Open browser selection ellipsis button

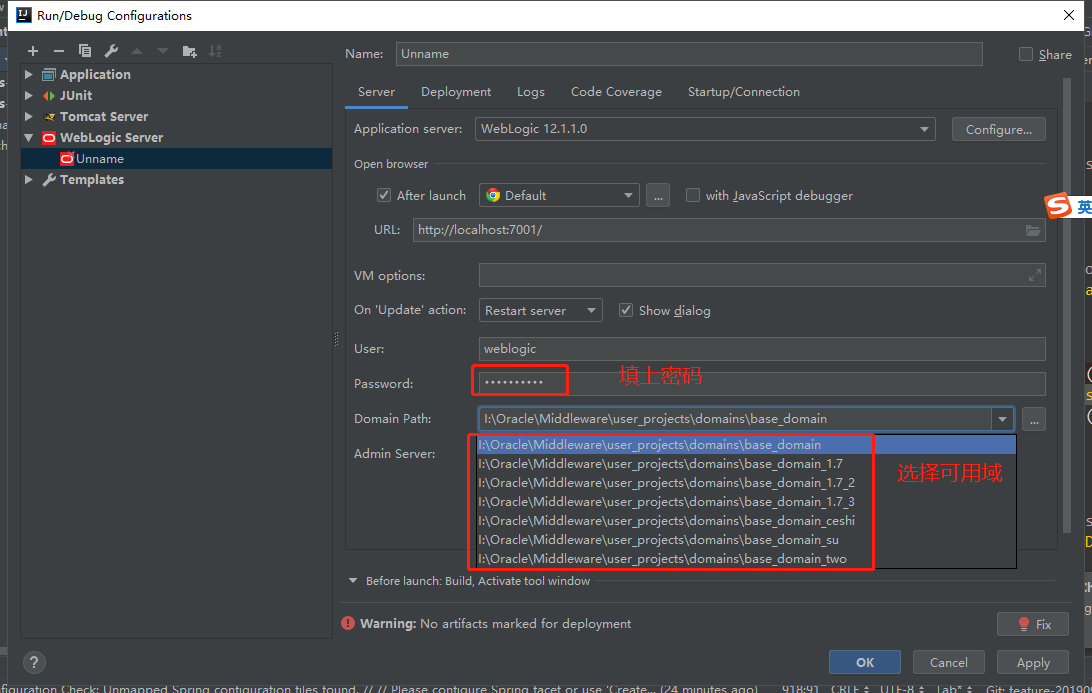click(658, 196)
